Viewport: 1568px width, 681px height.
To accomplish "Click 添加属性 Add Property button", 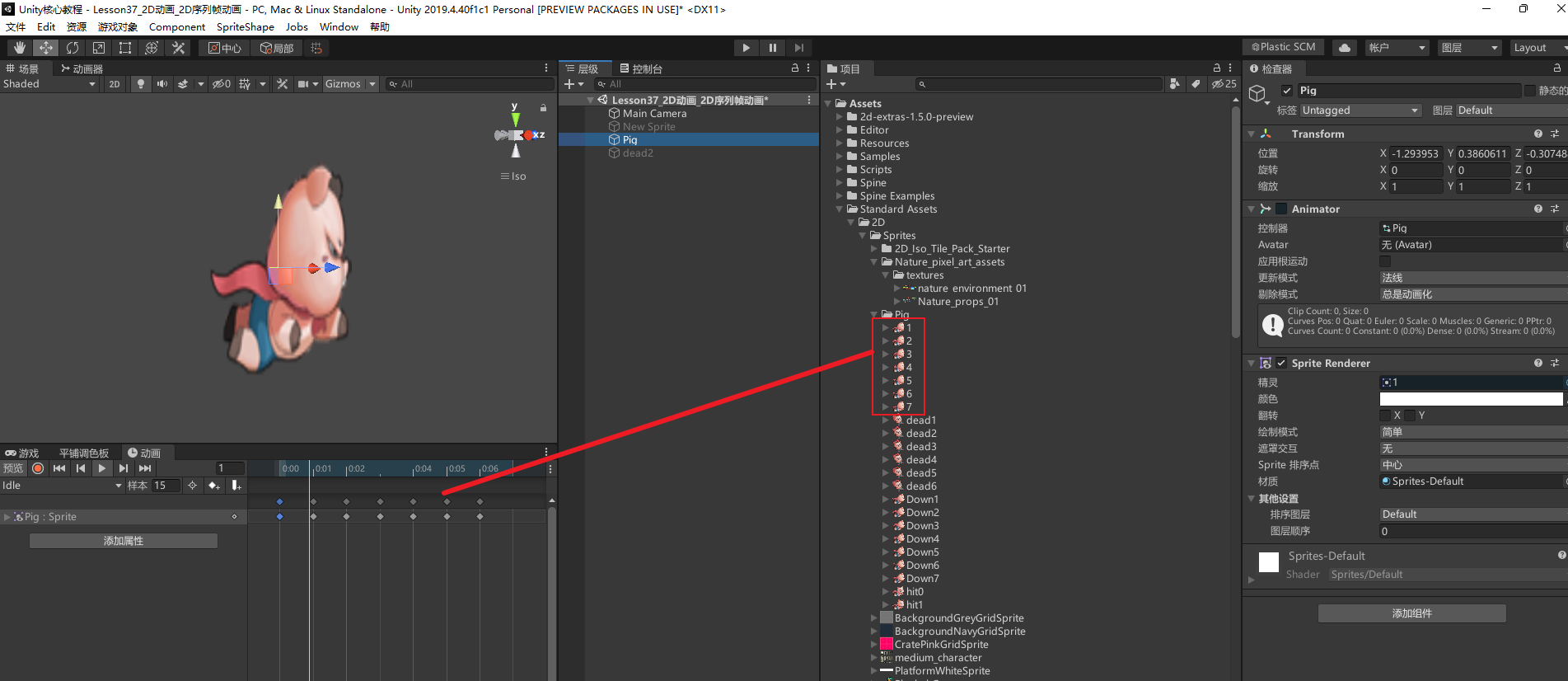I will (124, 541).
